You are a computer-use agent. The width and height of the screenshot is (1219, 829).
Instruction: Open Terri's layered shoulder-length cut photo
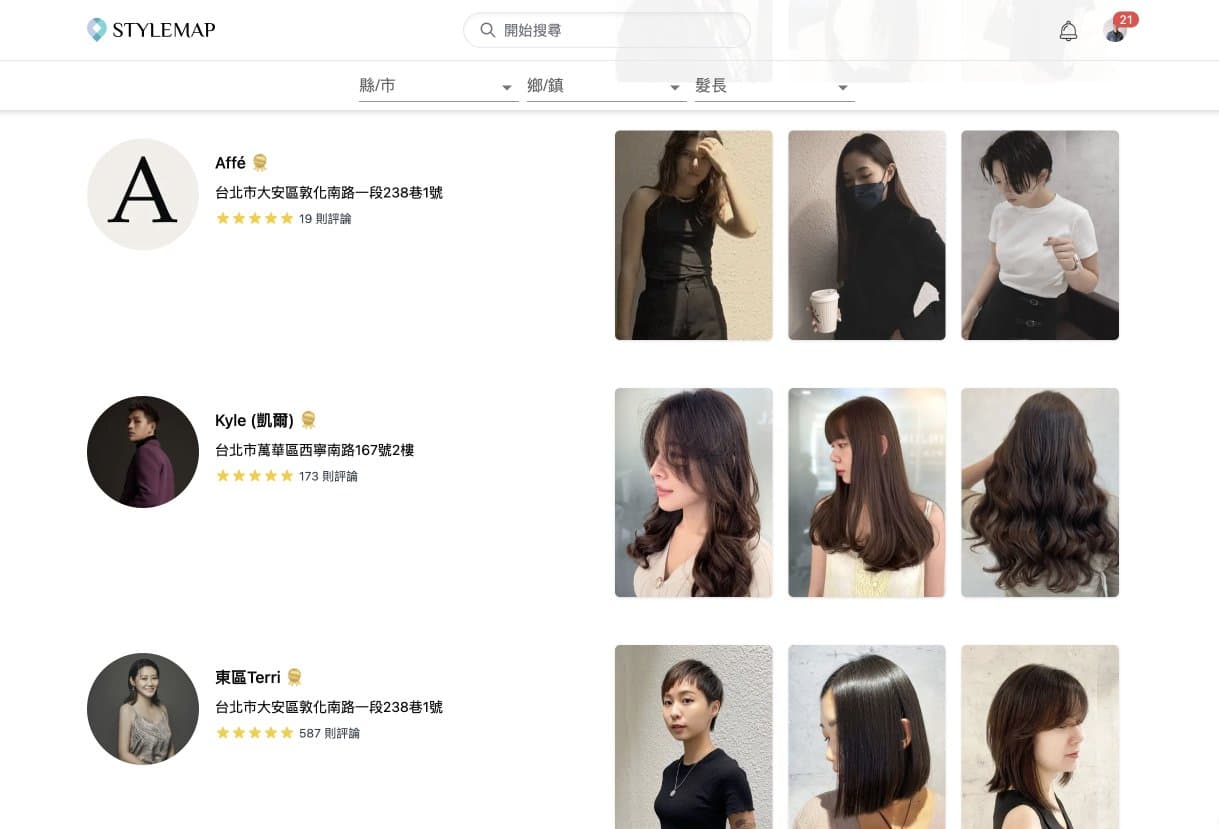pos(1040,737)
